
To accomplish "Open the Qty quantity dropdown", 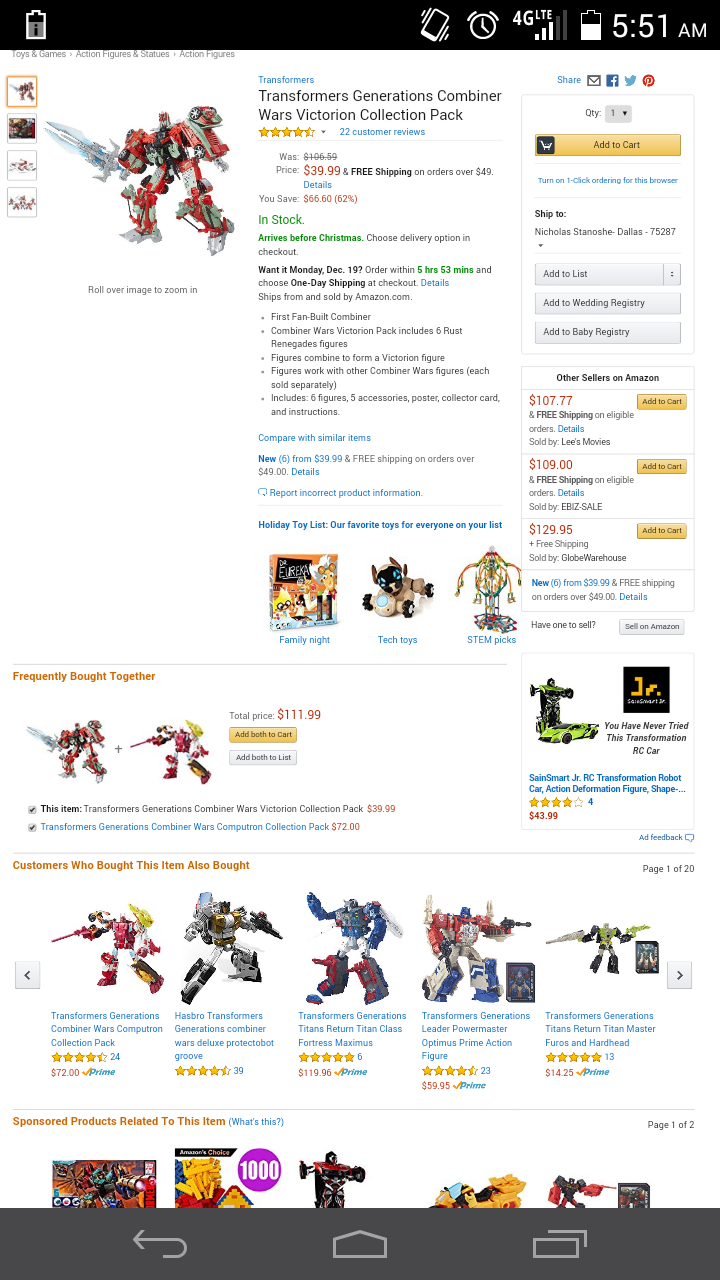I will pyautogui.click(x=619, y=114).
